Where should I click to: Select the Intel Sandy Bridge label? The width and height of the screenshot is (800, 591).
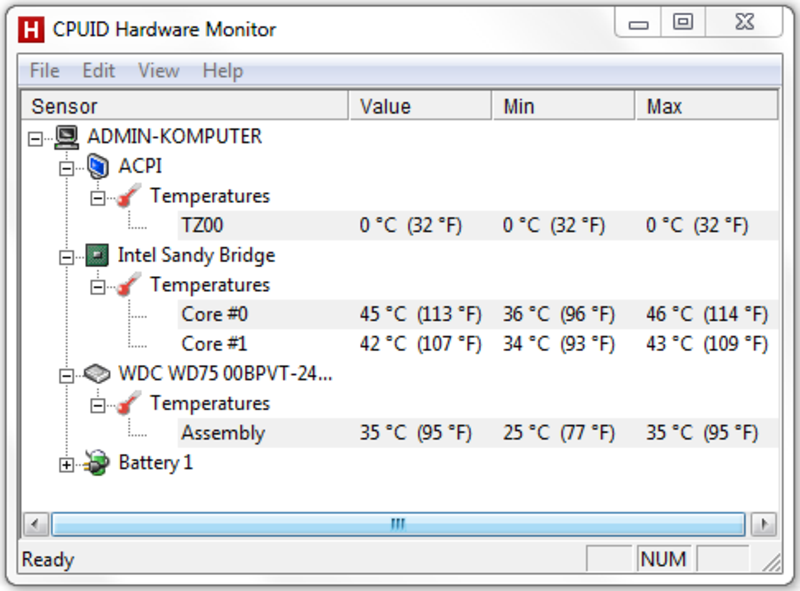196,255
